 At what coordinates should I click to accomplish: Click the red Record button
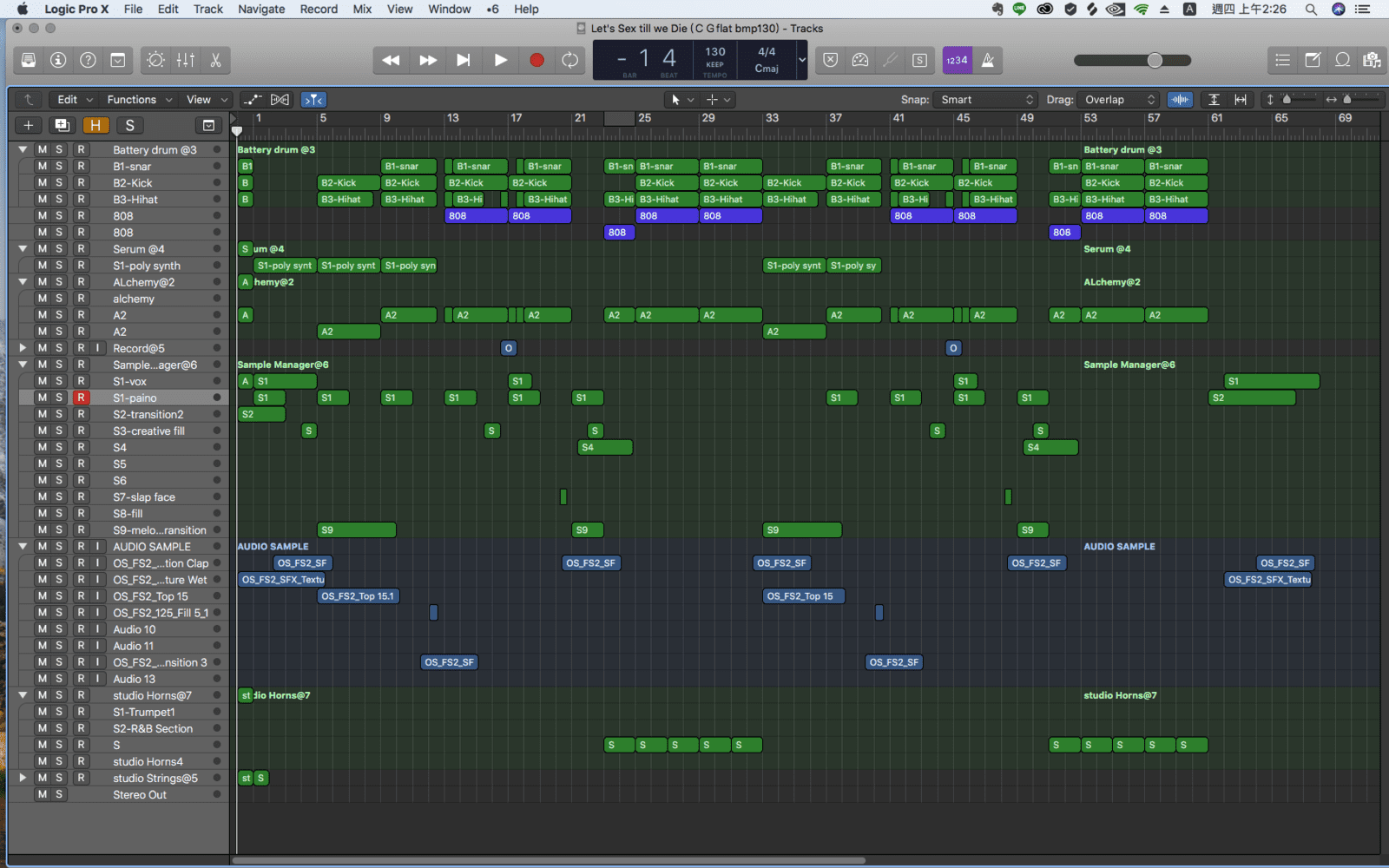(x=537, y=60)
